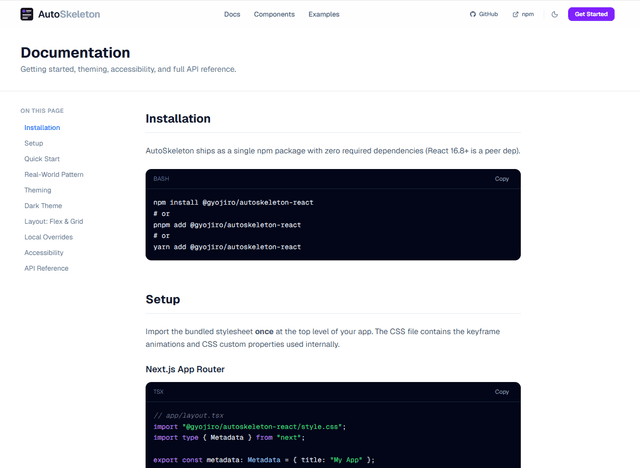Jump to Quick Start in sidebar
The width and height of the screenshot is (640, 468).
[x=42, y=159]
